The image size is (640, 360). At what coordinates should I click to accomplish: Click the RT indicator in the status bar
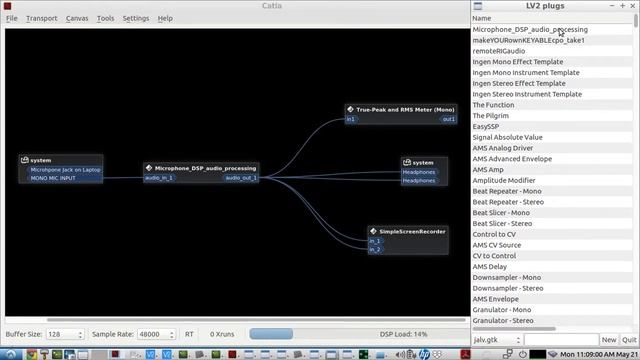[189, 334]
